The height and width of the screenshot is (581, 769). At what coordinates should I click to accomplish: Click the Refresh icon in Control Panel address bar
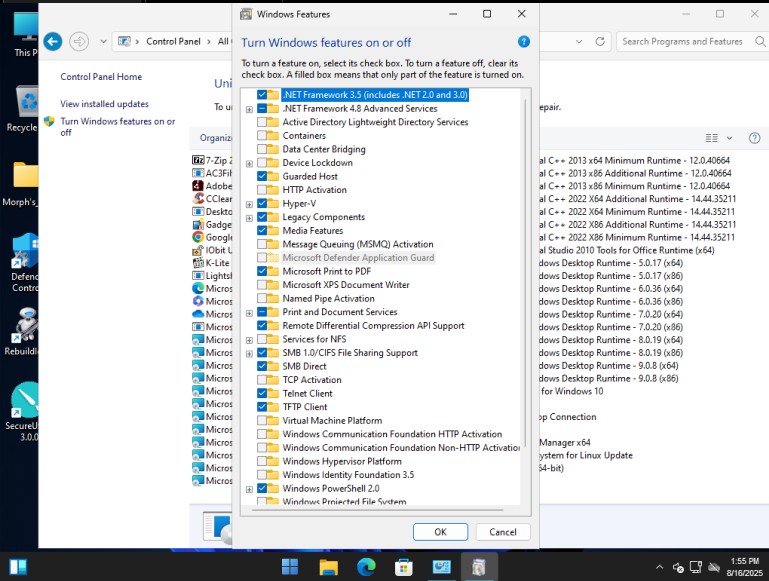click(600, 42)
